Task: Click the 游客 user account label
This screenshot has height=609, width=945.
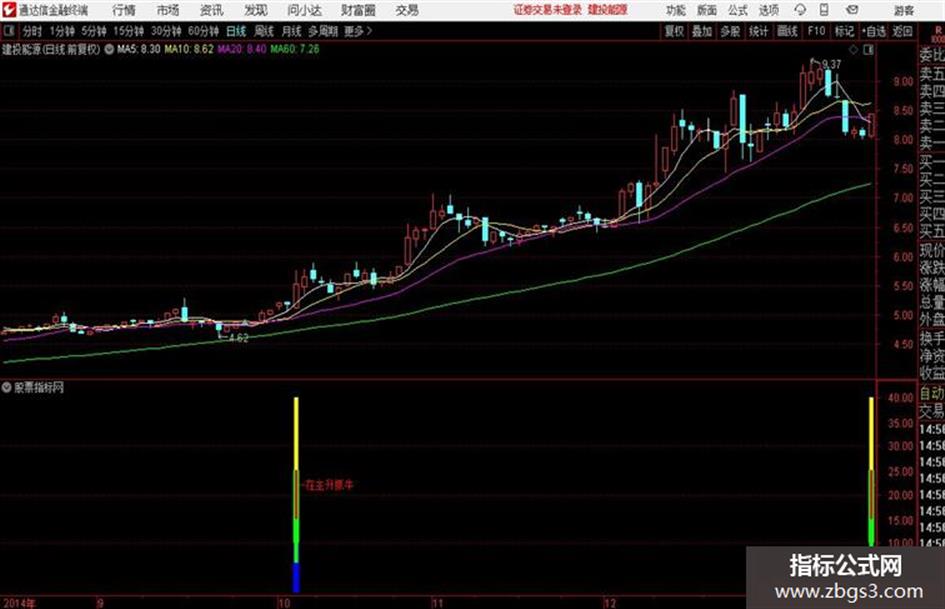Action: click(x=903, y=10)
